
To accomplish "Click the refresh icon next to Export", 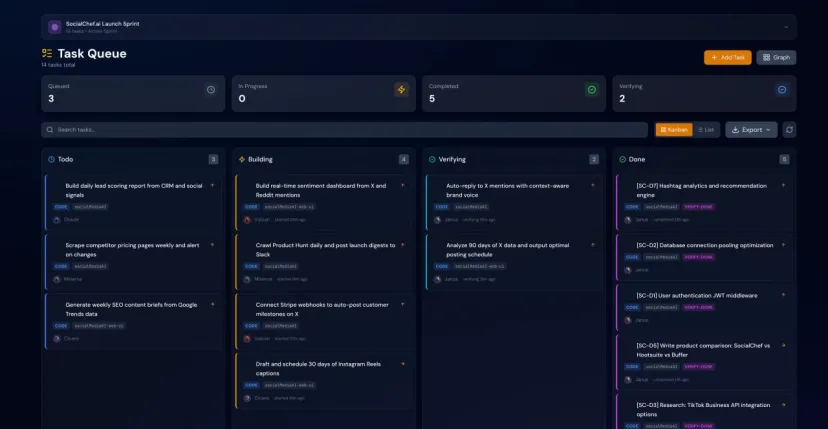I will 789,129.
